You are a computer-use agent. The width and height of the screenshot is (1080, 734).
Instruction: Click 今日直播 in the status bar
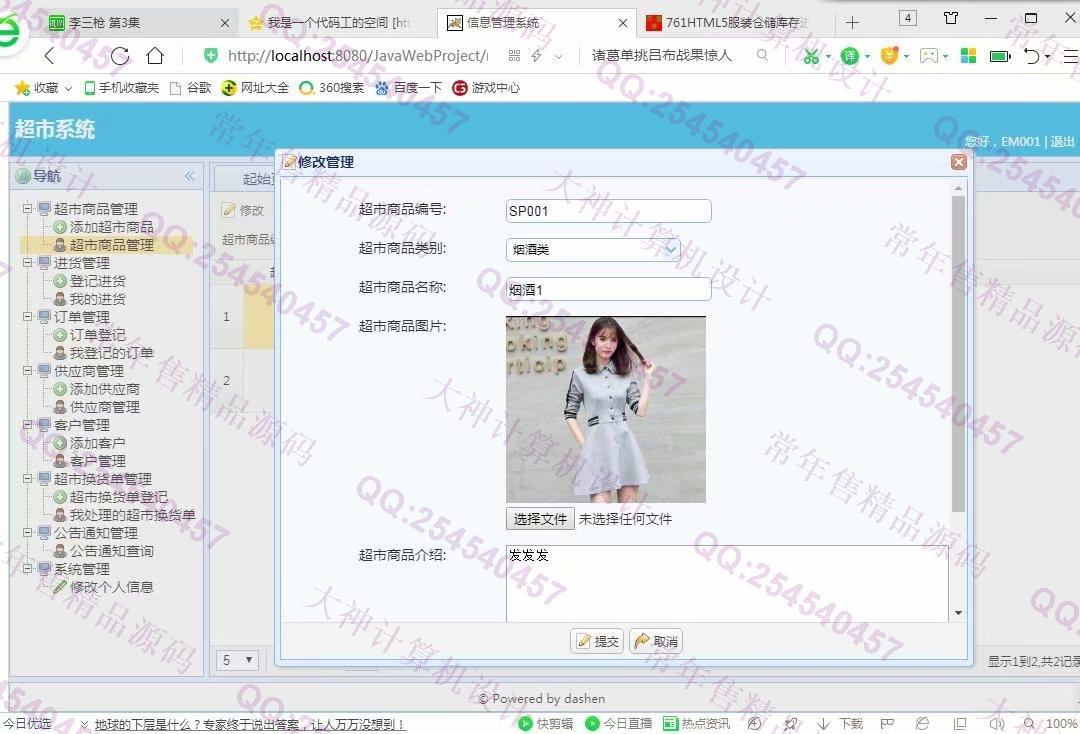pyautogui.click(x=619, y=724)
